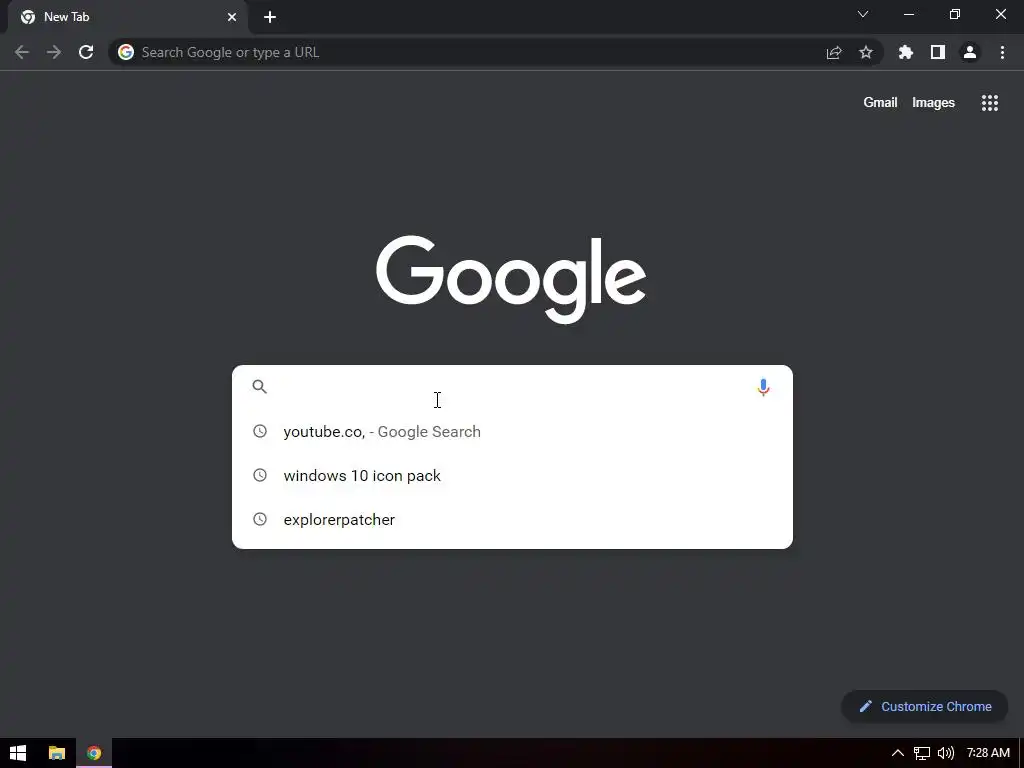Image resolution: width=1024 pixels, height=768 pixels.
Task: Open the Google apps grid
Action: (989, 103)
